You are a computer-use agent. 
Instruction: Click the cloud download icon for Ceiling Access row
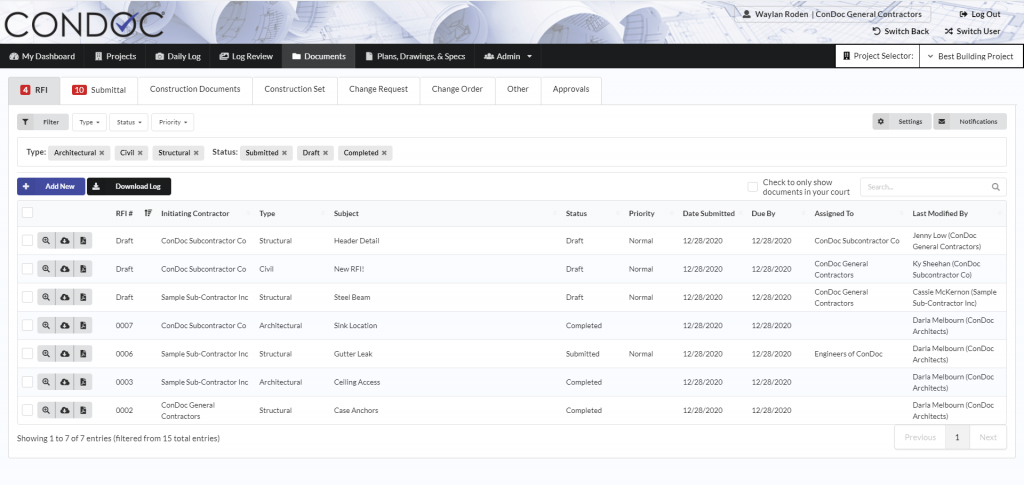65,382
